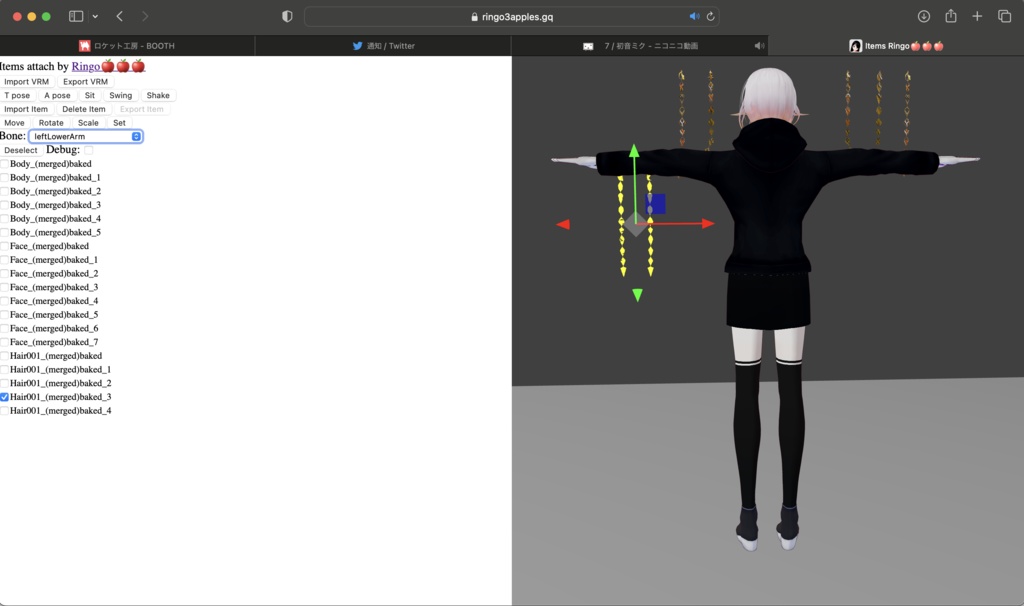Switch to the Nico Nico video tab
The width and height of the screenshot is (1024, 606).
point(640,46)
